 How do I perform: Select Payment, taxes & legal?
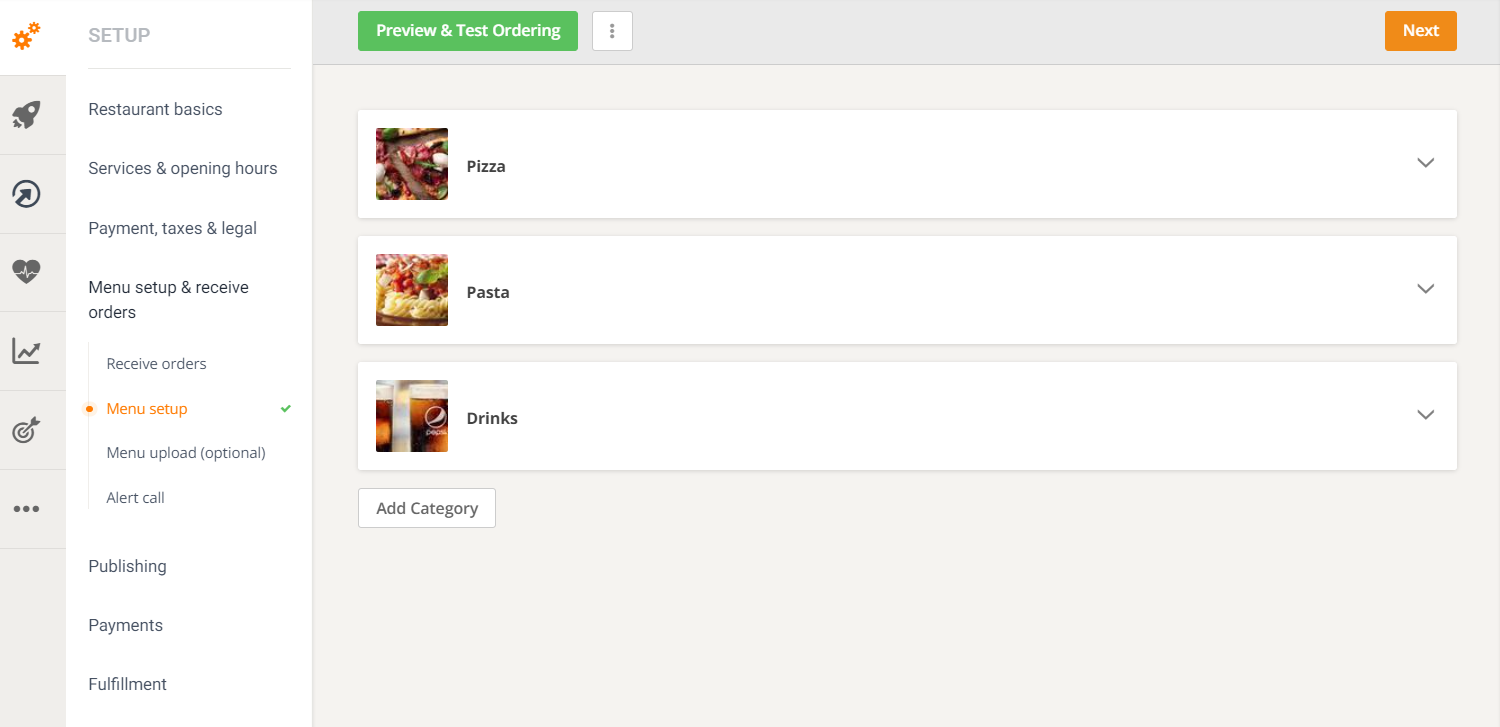173,228
